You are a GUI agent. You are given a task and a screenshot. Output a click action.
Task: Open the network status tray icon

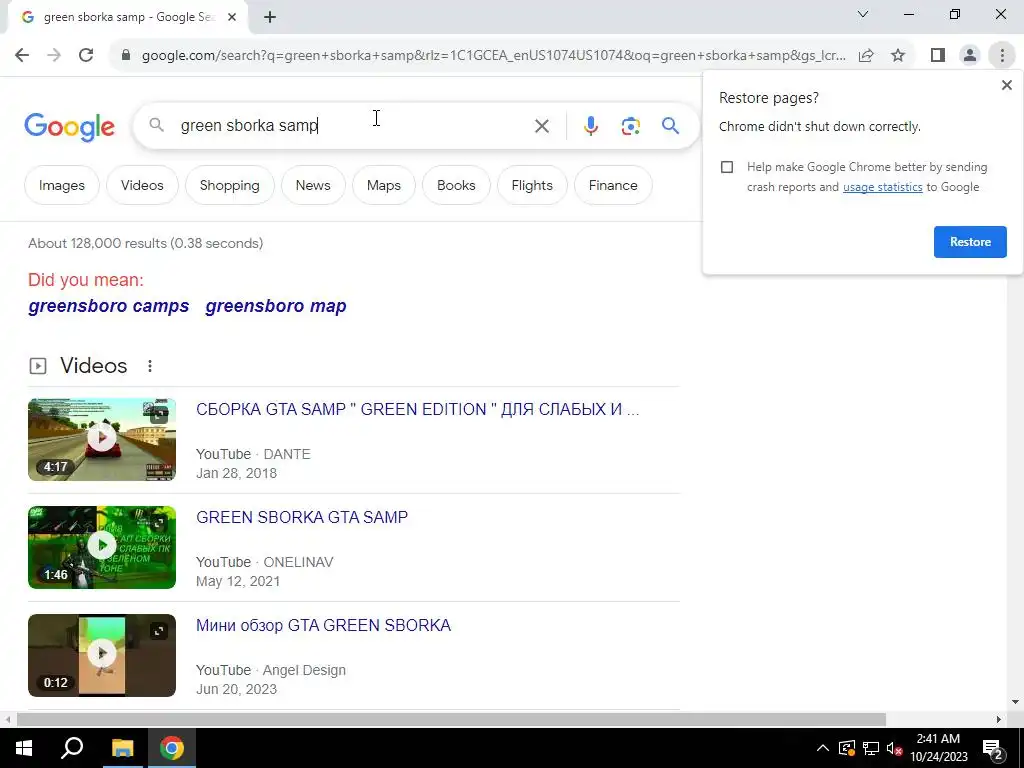871,748
